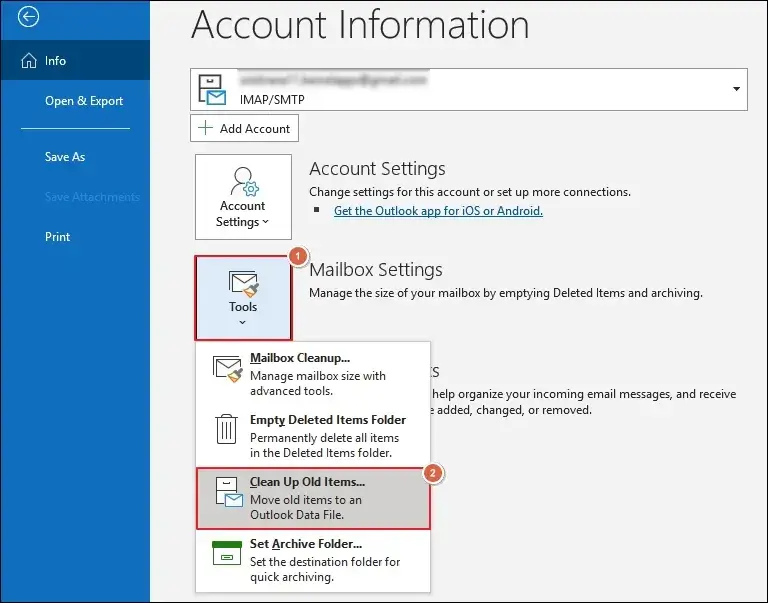
Task: Select Open & Export in the sidebar
Action: point(84,100)
